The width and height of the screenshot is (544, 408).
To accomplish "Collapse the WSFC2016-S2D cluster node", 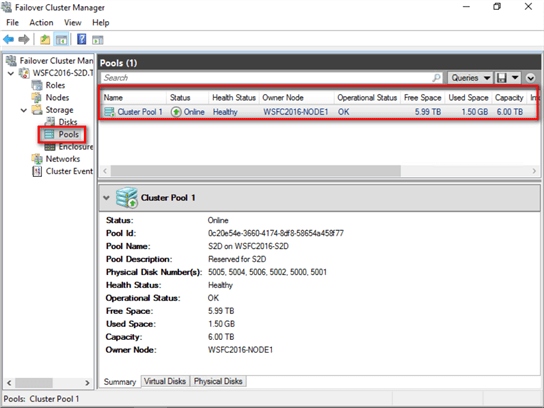I will tap(11, 73).
